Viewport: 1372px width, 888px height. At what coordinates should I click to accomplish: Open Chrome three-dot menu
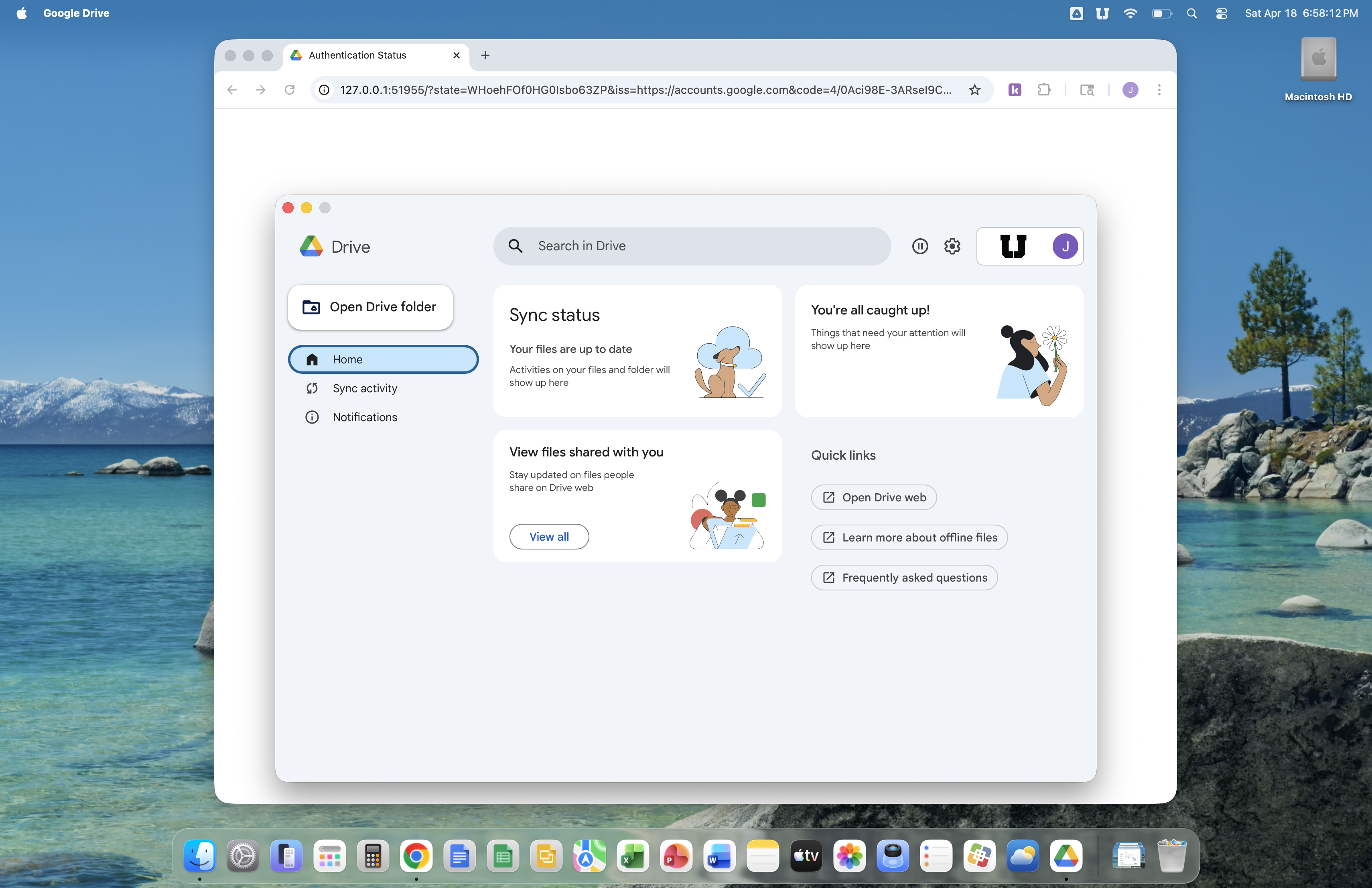click(1159, 90)
